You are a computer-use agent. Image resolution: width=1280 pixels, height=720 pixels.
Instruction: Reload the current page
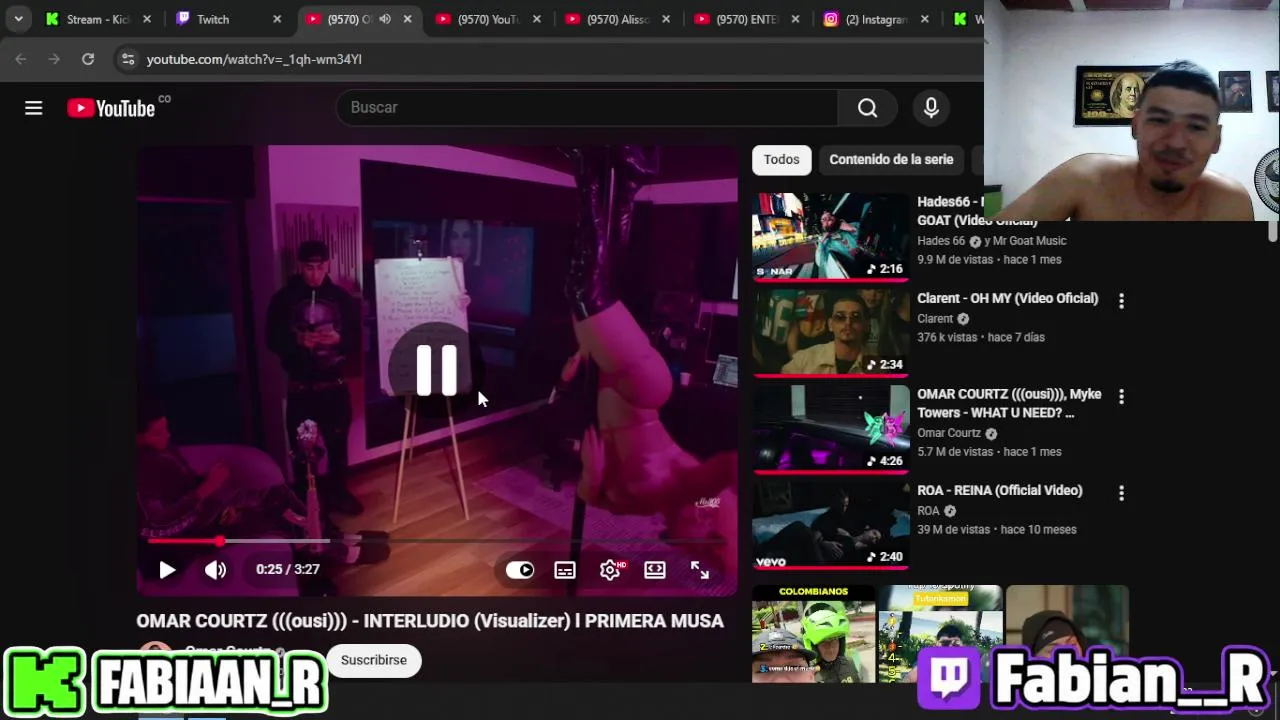click(88, 60)
